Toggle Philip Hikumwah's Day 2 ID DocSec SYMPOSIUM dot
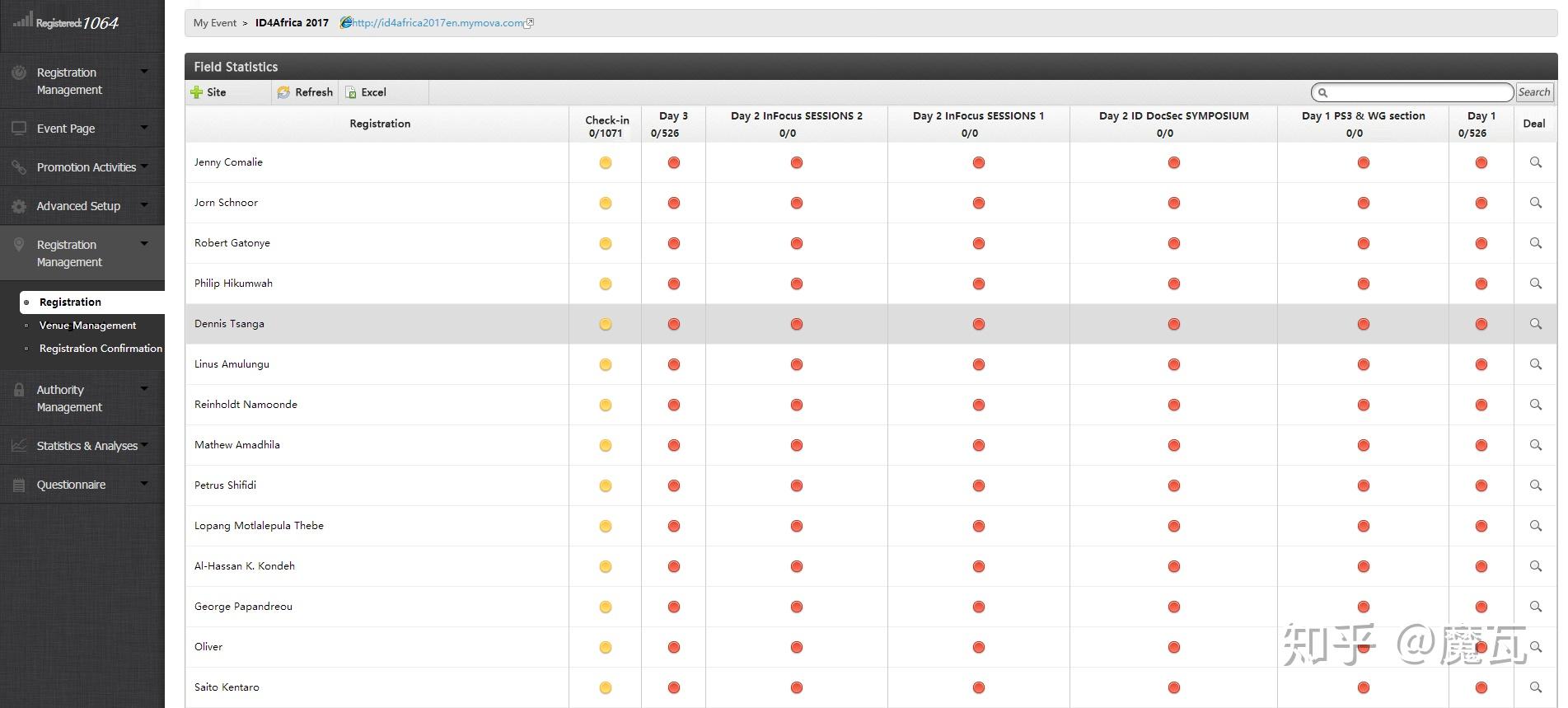The height and width of the screenshot is (708, 1568). point(1174,284)
